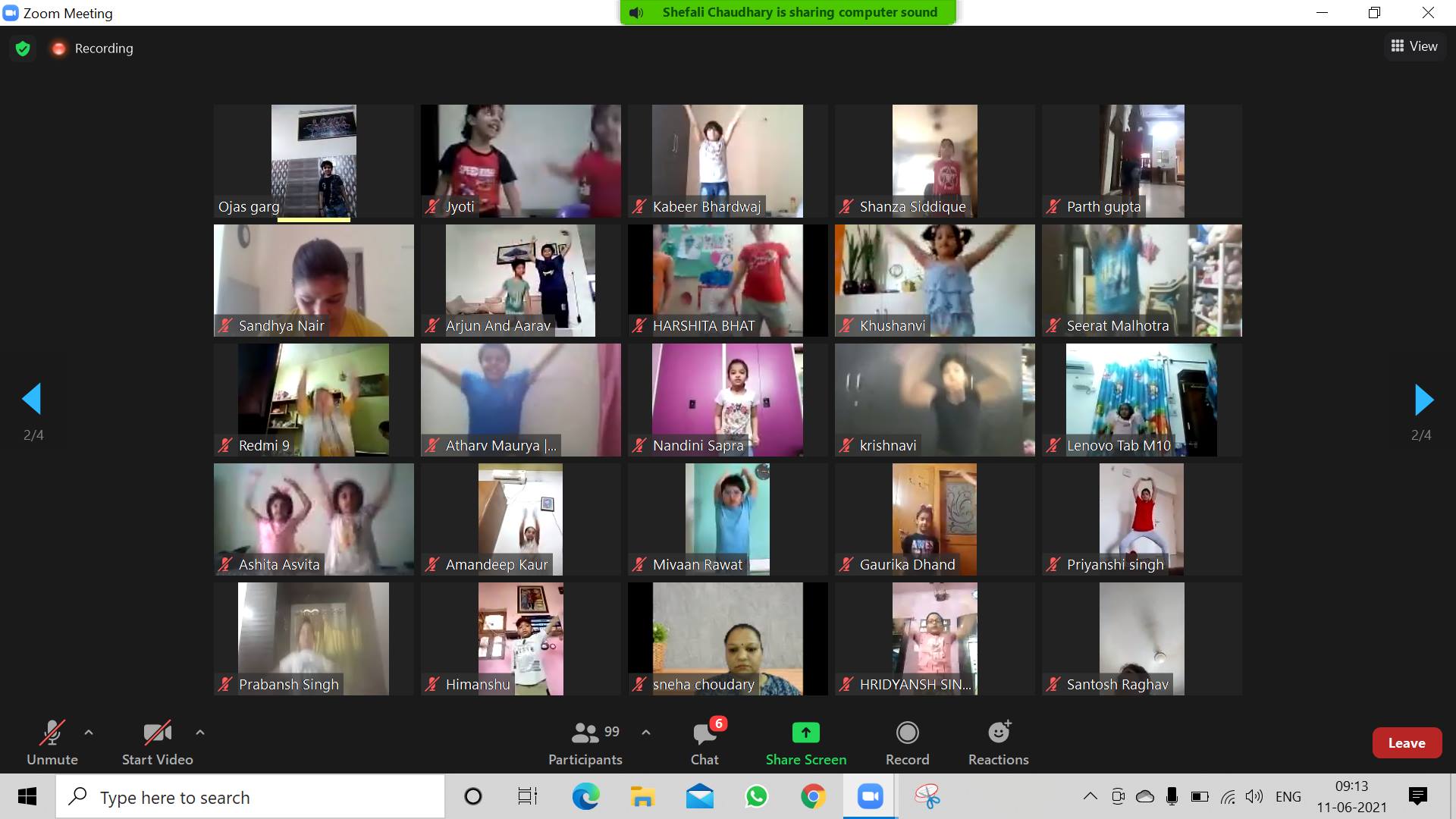Open WhatsApp from taskbar

pos(756,796)
